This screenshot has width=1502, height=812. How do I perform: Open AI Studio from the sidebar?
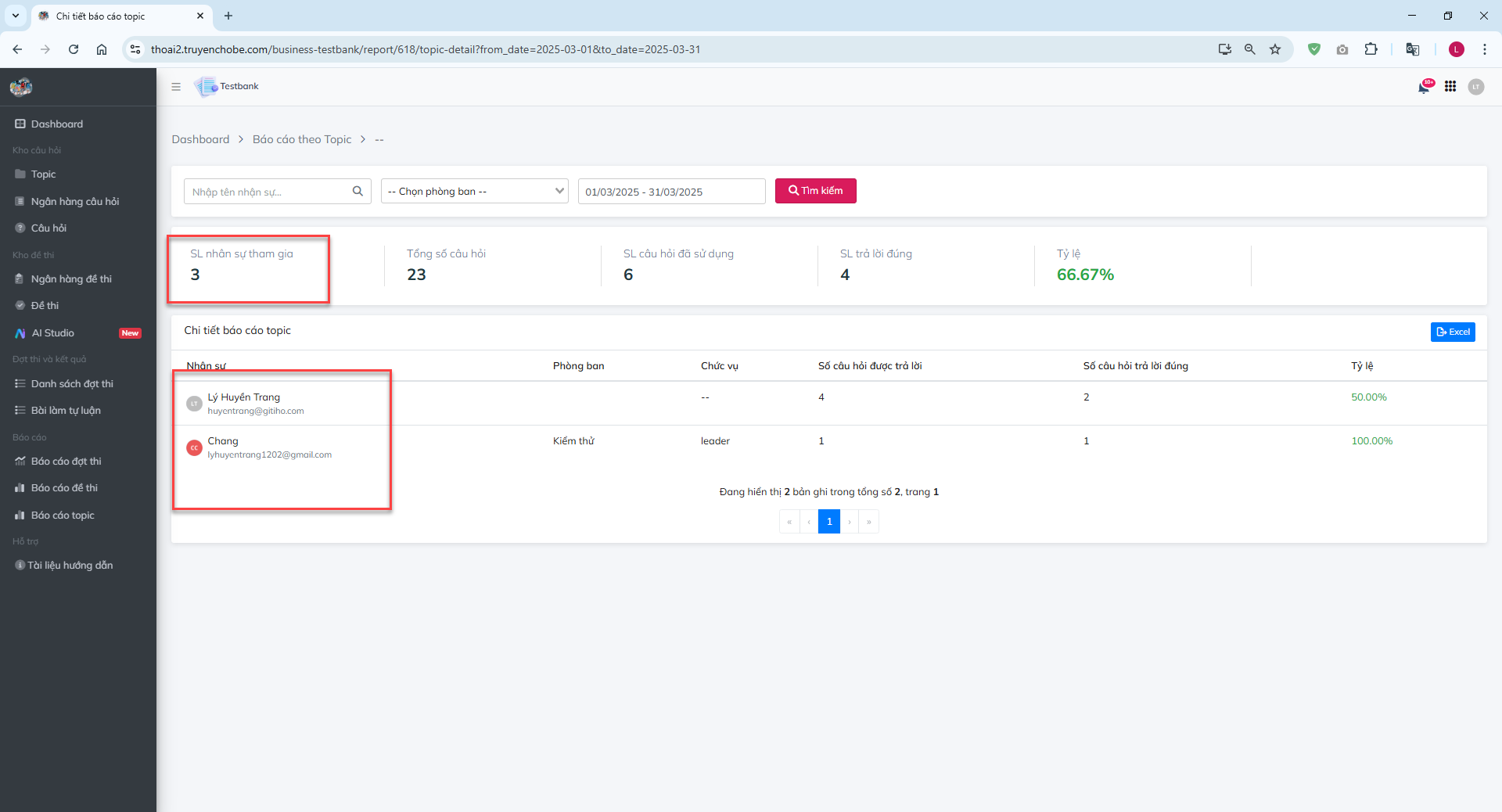pos(52,332)
